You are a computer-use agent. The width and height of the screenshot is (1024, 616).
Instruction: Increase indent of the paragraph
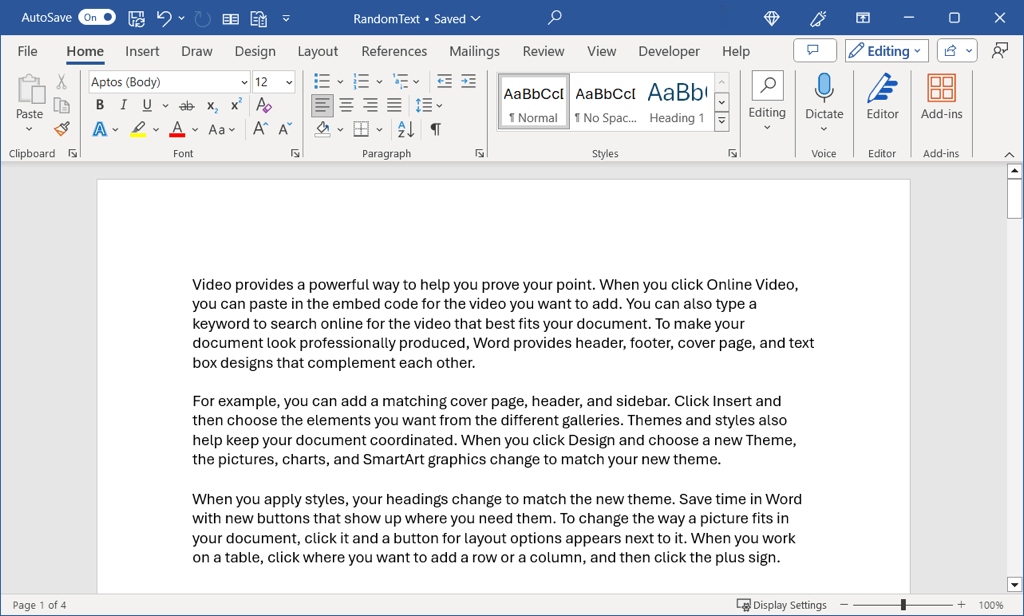[x=468, y=81]
